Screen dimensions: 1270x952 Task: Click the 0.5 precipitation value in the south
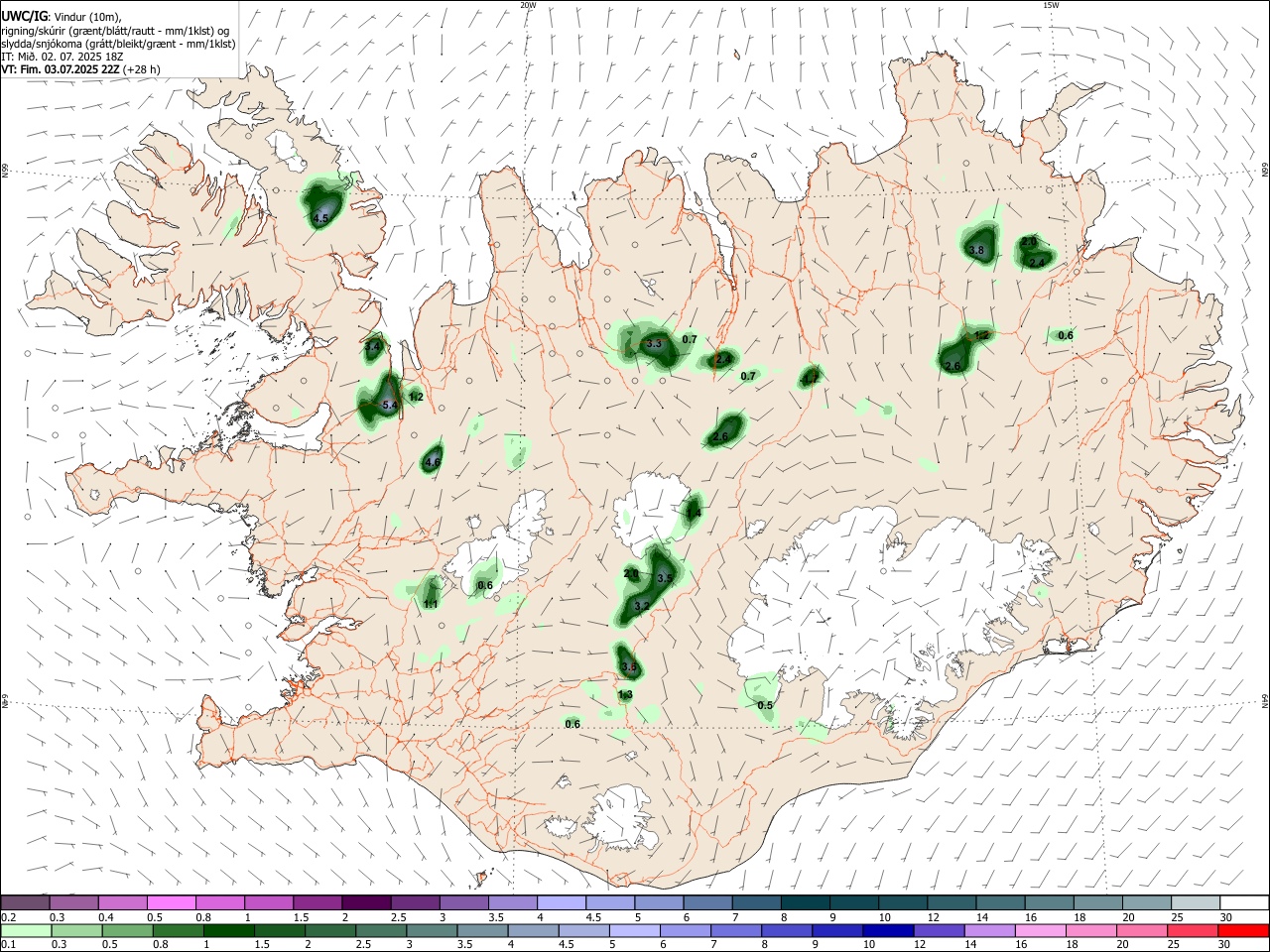[765, 706]
